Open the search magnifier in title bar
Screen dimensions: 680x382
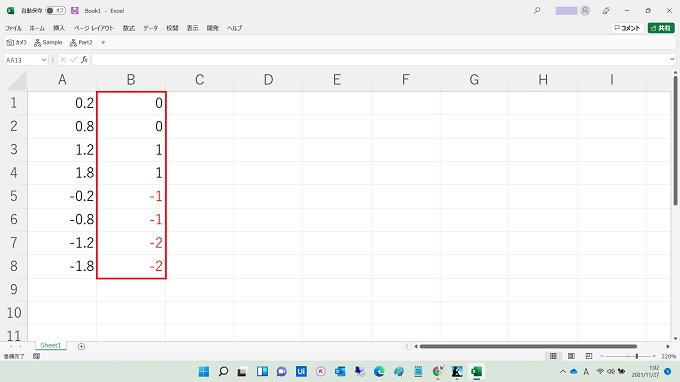coord(537,10)
